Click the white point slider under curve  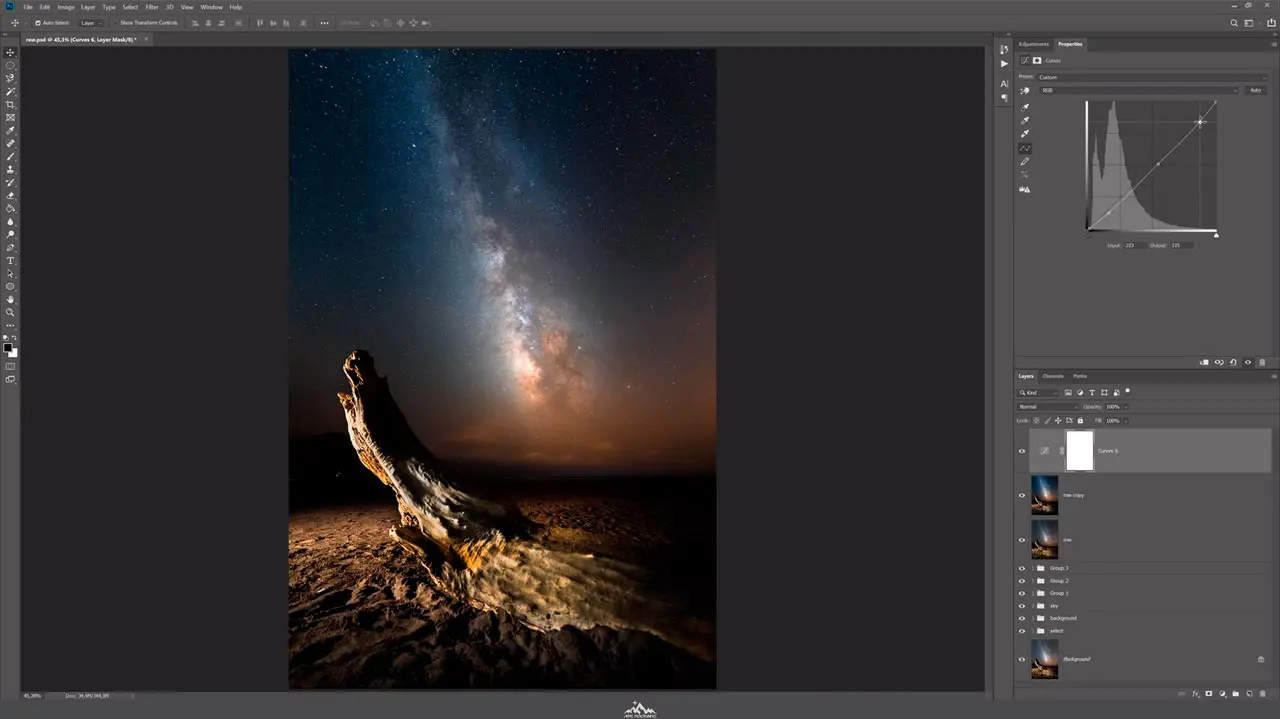click(x=1216, y=235)
